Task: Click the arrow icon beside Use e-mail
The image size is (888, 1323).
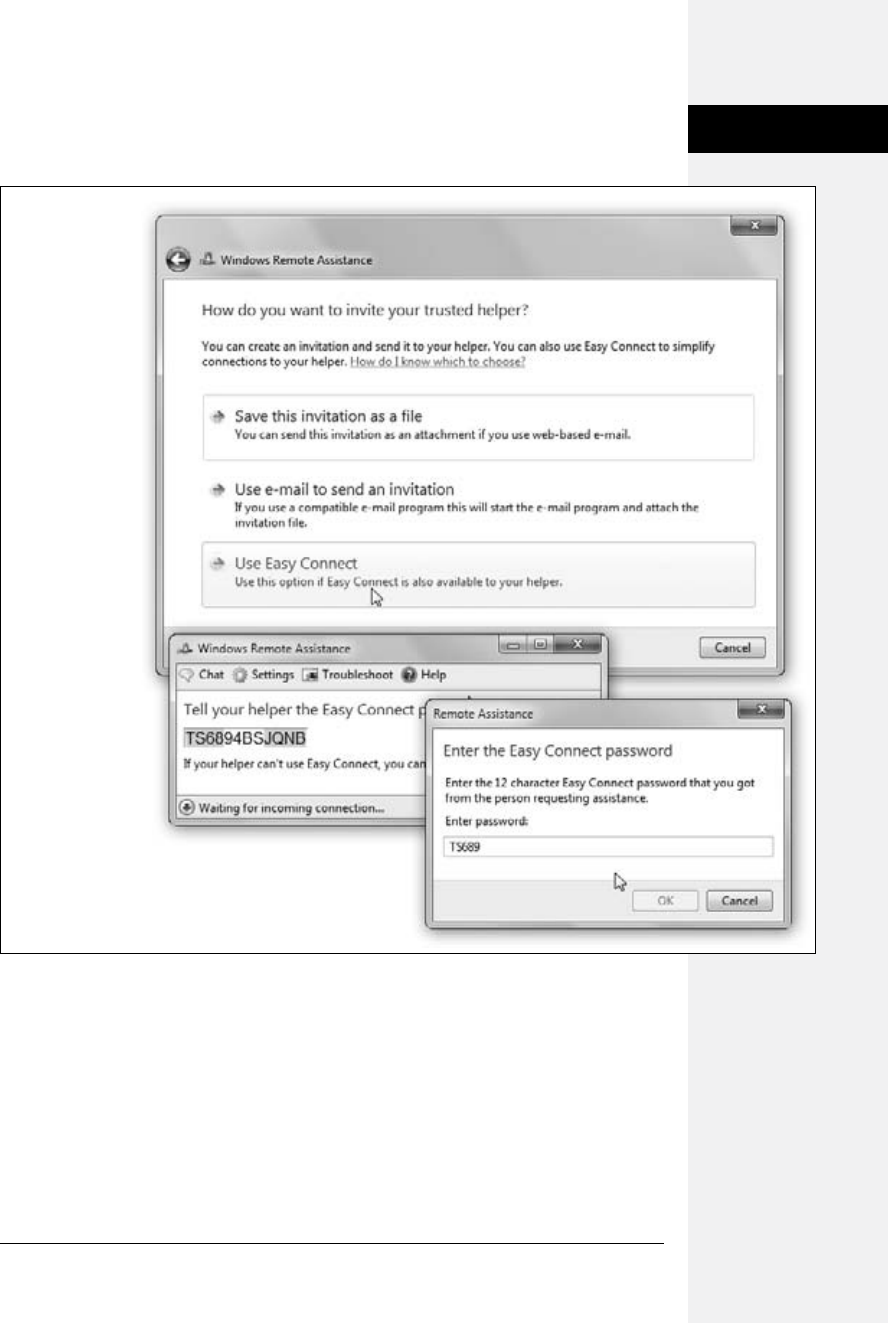Action: pyautogui.click(x=216, y=490)
